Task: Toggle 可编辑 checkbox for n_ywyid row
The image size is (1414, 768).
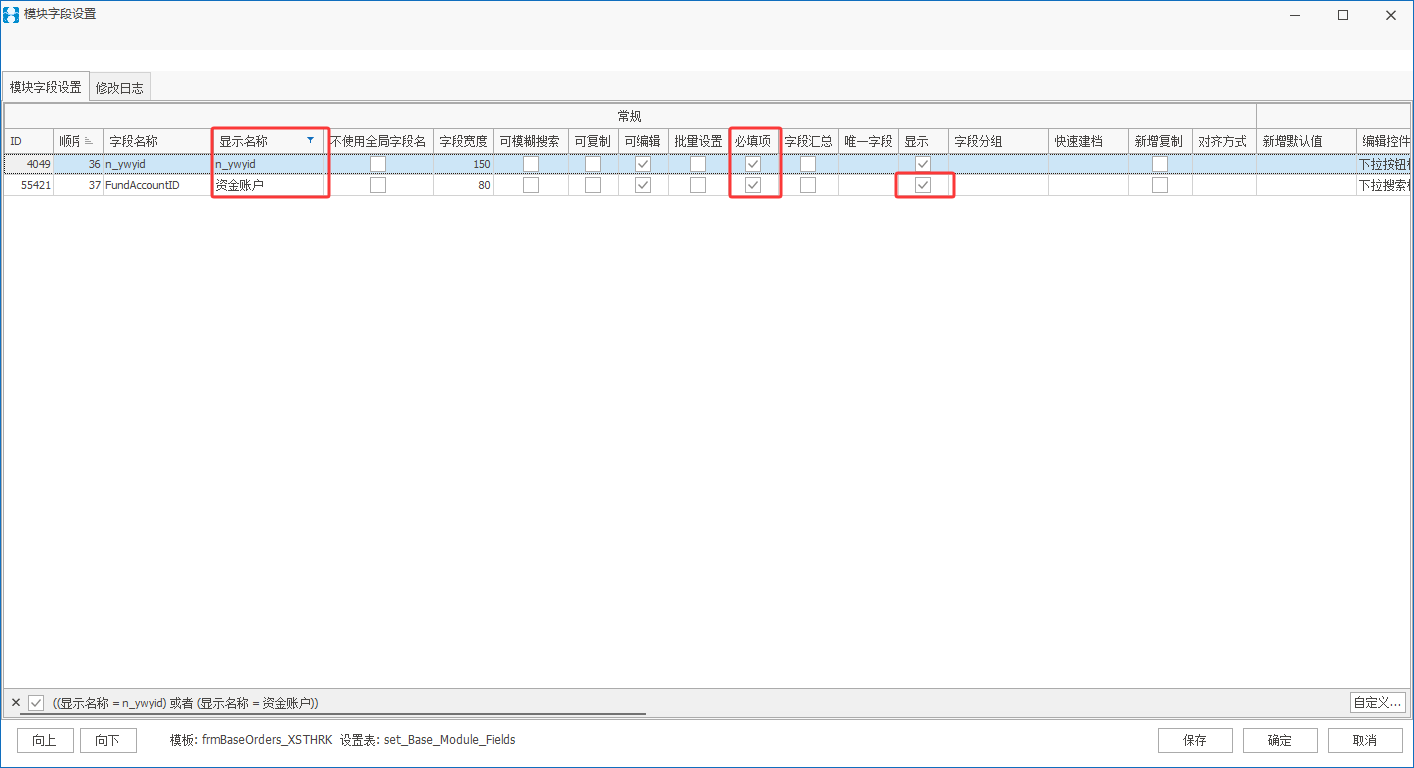Action: [643, 164]
